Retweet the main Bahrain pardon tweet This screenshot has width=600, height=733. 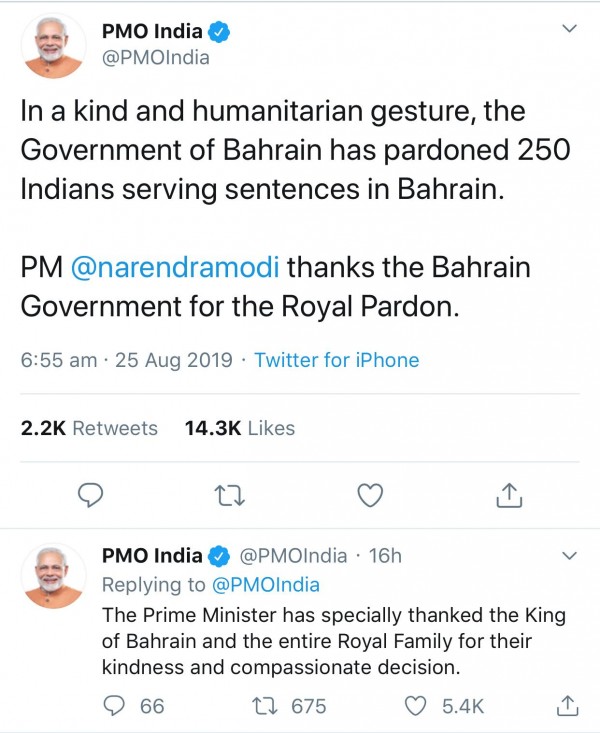pos(232,494)
